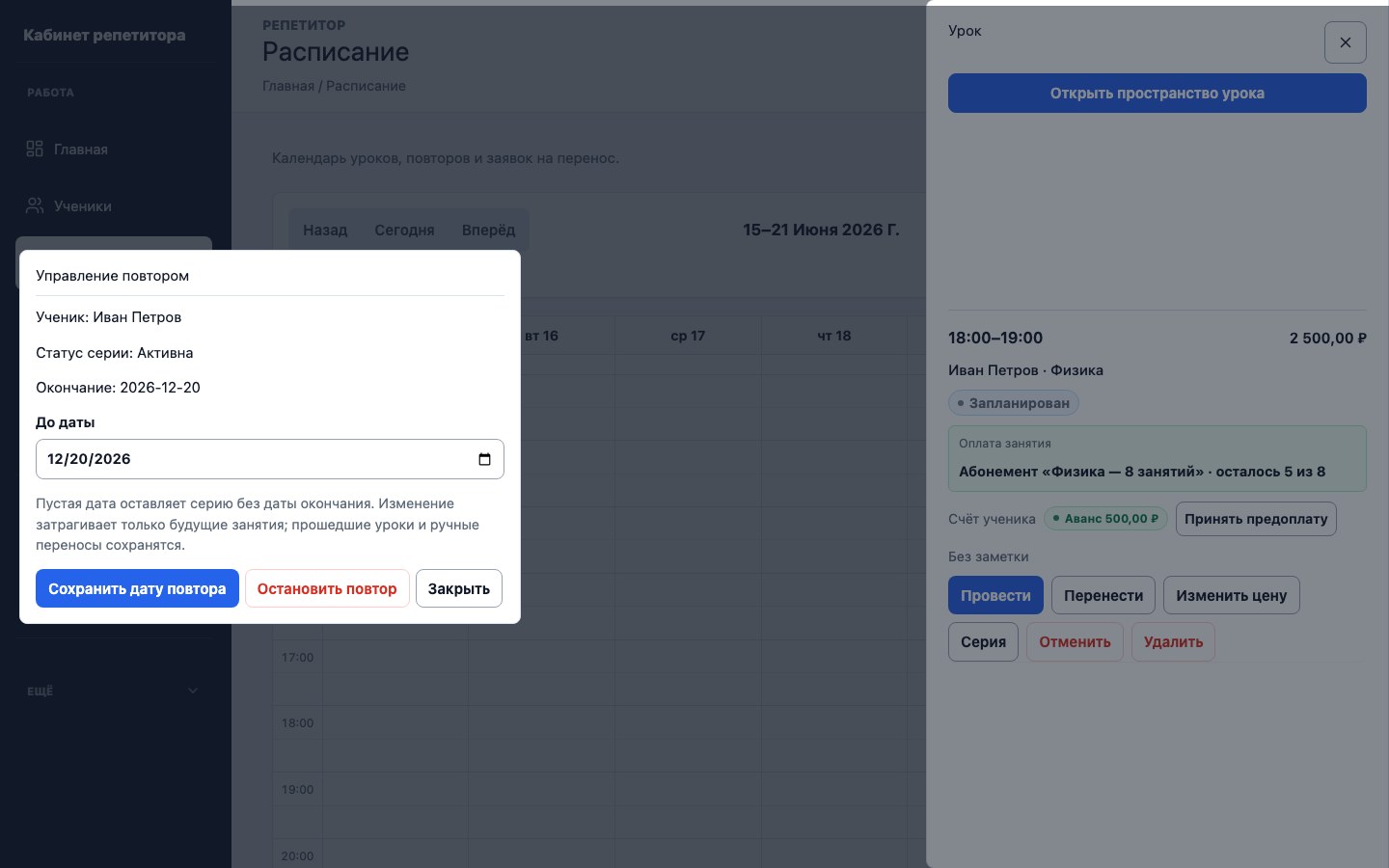Open the Серия series button

(x=983, y=641)
